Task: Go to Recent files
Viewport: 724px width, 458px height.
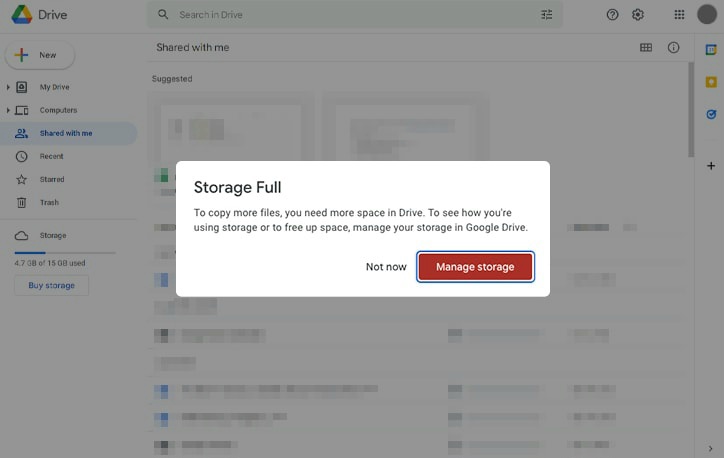Action: pyautogui.click(x=51, y=156)
